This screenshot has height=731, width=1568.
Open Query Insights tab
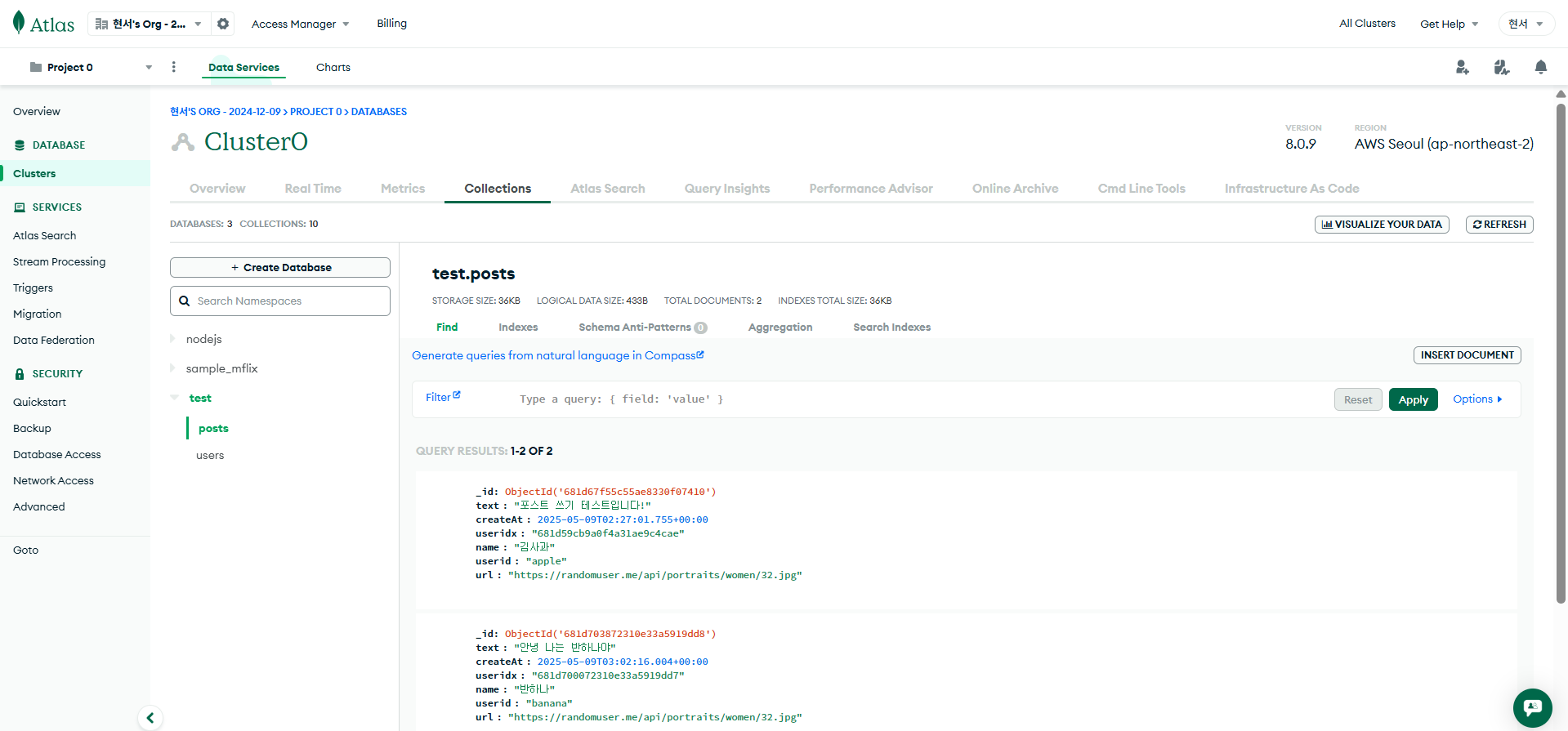pos(727,188)
